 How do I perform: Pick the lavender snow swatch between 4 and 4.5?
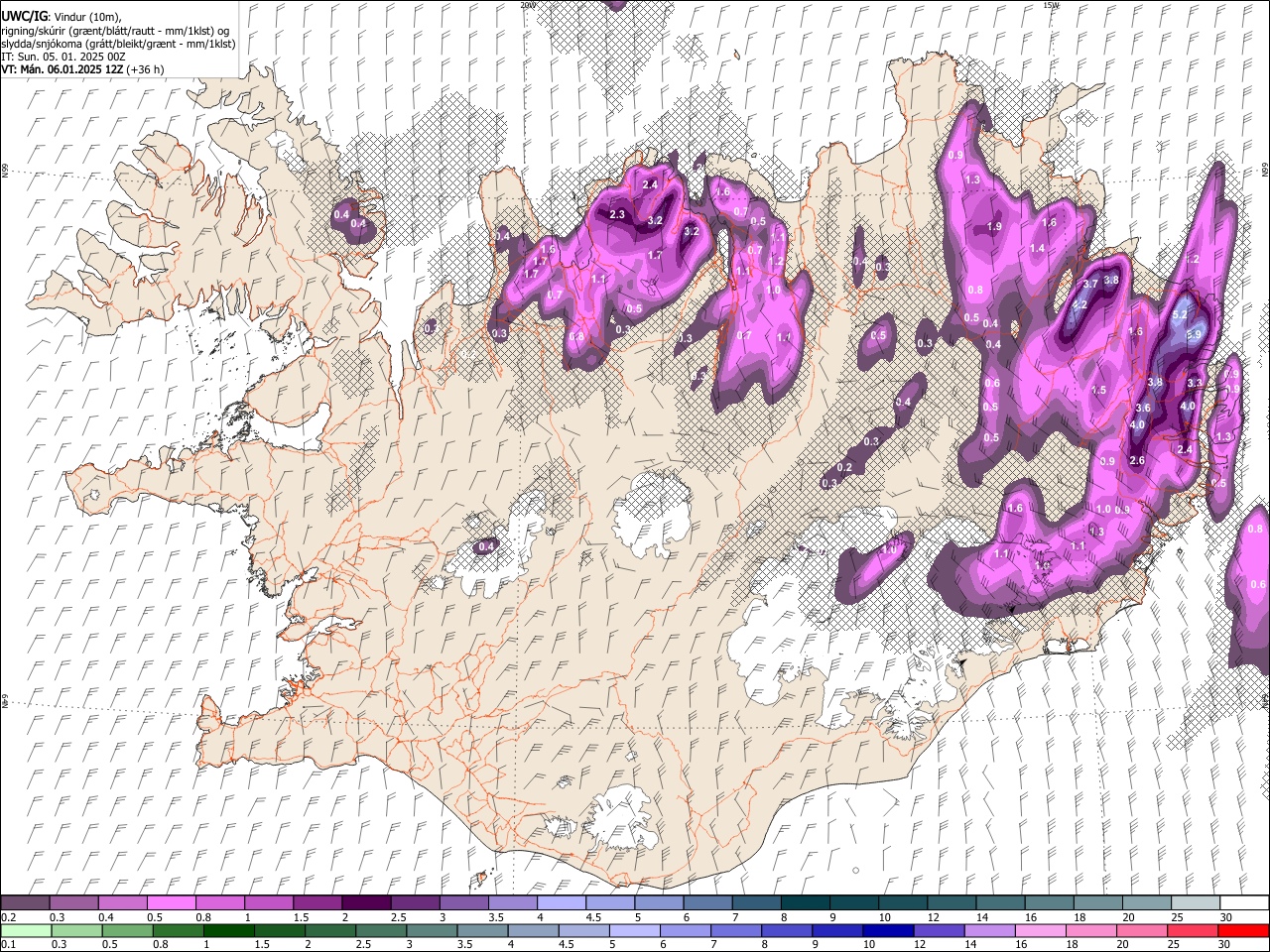pyautogui.click(x=562, y=902)
